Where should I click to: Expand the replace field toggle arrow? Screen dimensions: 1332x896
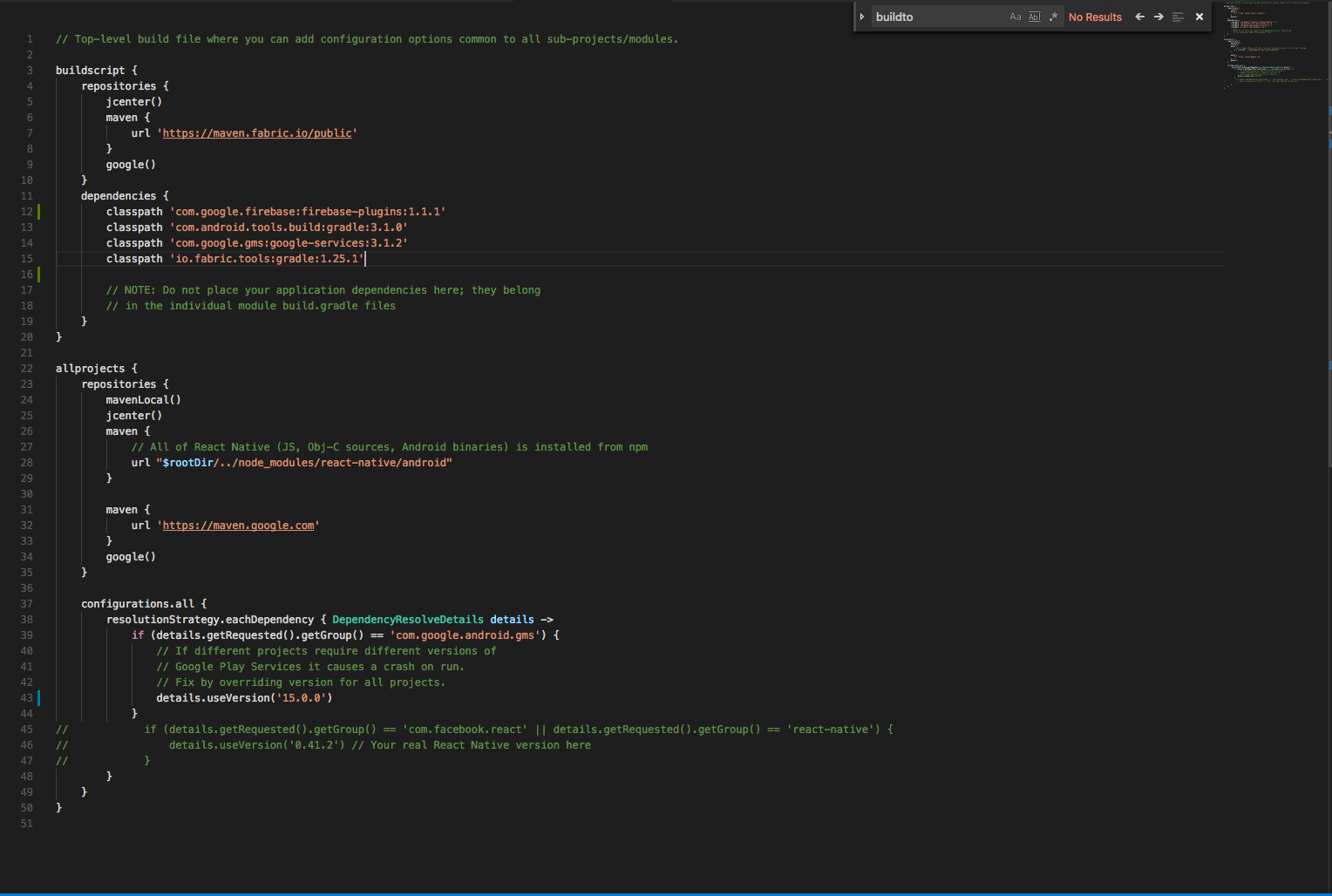(x=861, y=17)
